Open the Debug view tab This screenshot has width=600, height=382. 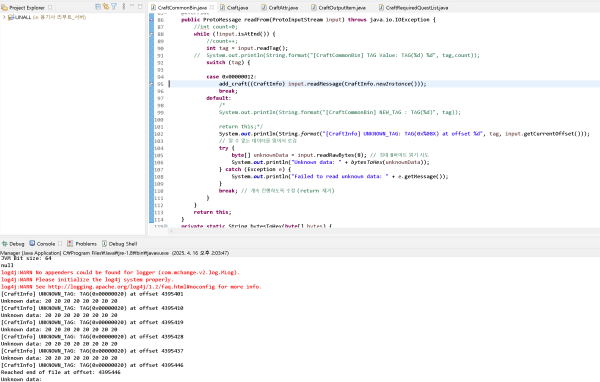pyautogui.click(x=13, y=244)
